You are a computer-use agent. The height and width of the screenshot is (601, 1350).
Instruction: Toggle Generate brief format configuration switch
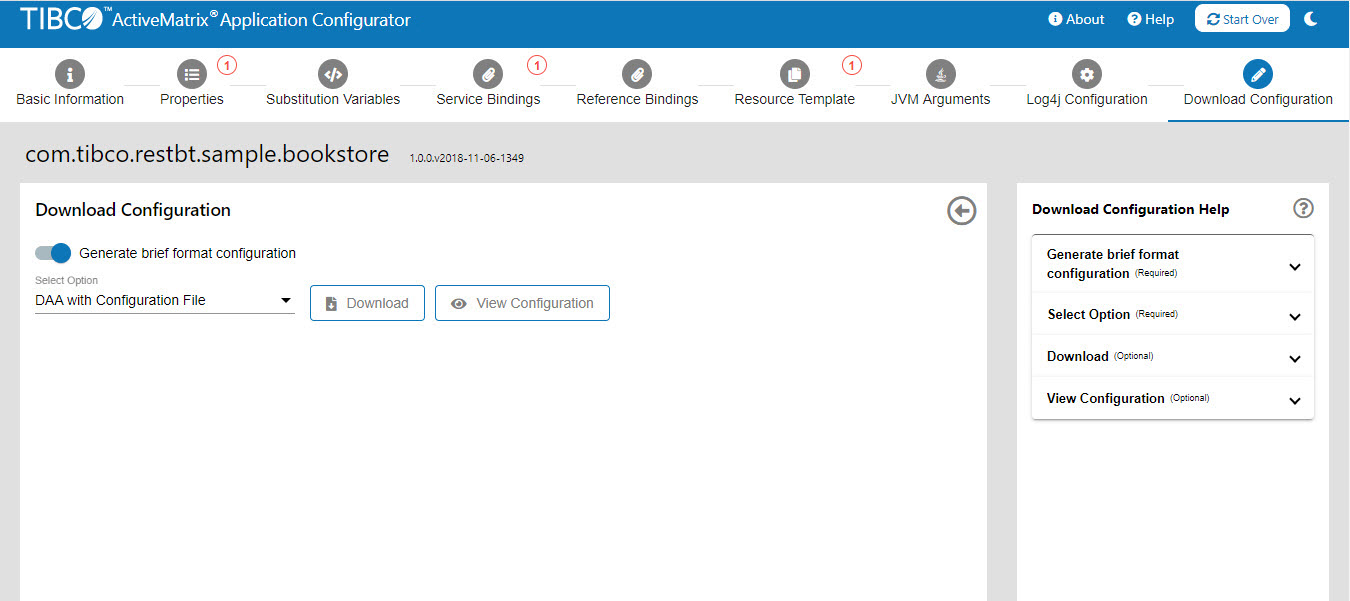53,253
